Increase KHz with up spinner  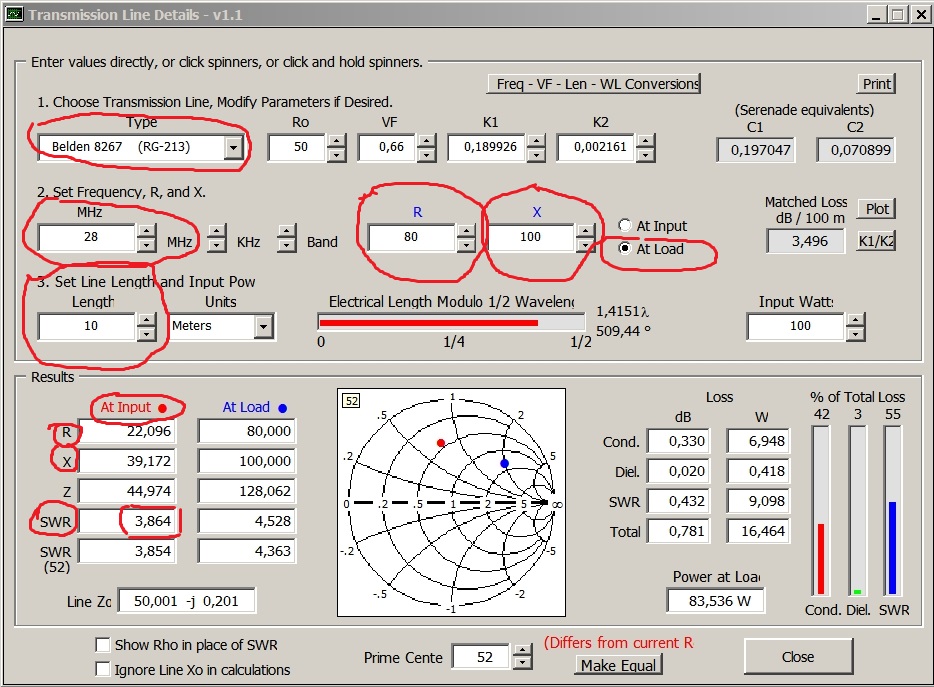click(217, 231)
